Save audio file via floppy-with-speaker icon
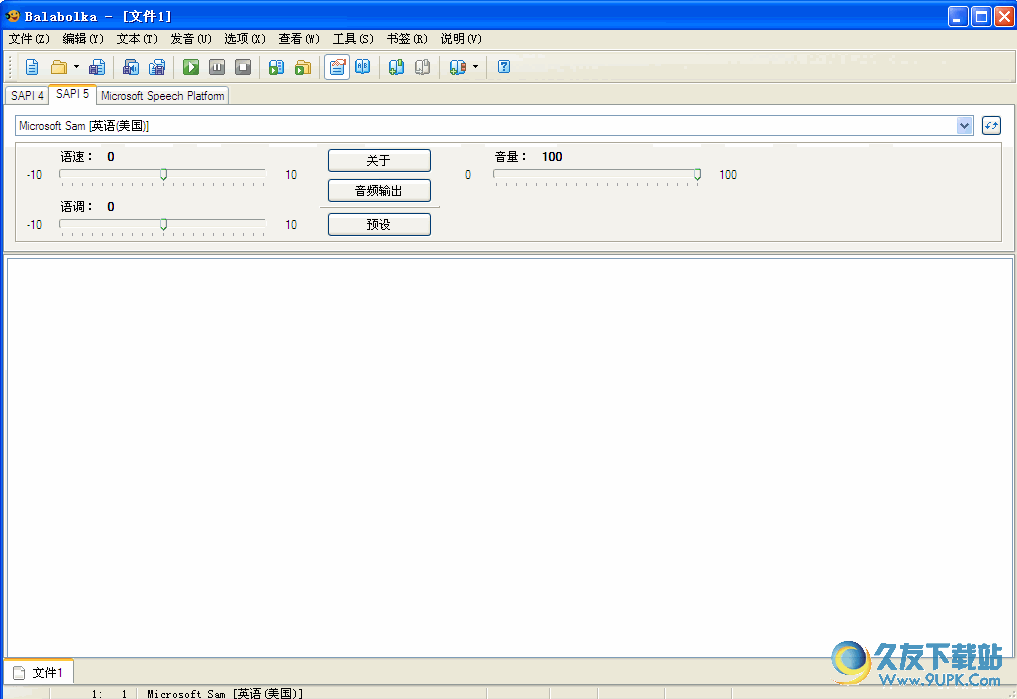 131,67
